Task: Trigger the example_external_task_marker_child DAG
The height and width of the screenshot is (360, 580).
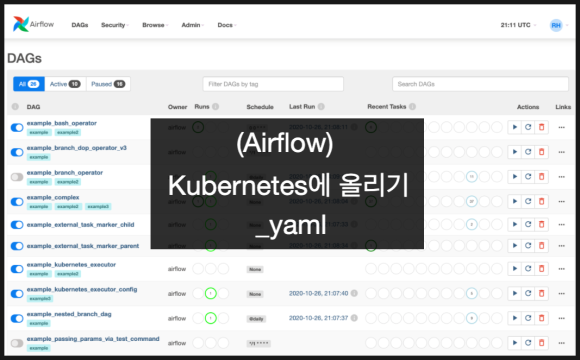Action: (x=515, y=225)
